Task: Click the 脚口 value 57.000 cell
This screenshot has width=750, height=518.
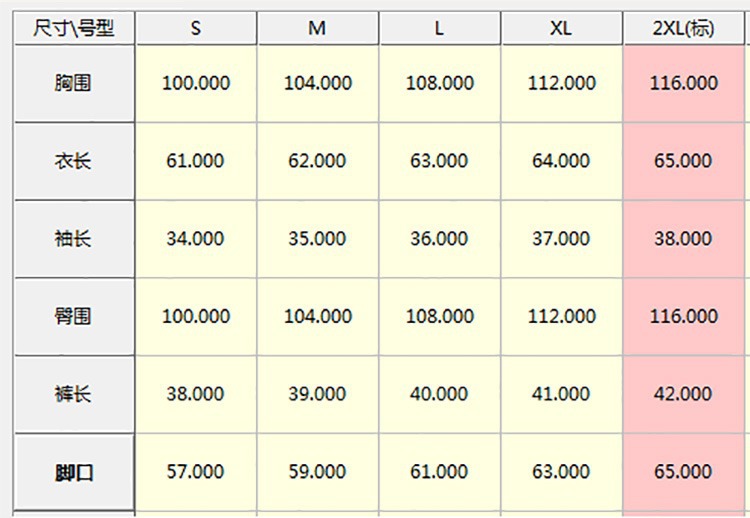Action: point(196,472)
